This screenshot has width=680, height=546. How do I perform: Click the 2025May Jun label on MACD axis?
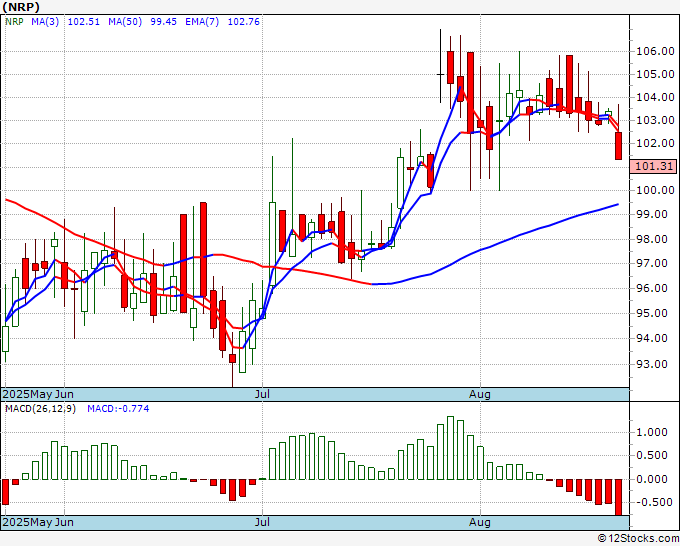38,522
